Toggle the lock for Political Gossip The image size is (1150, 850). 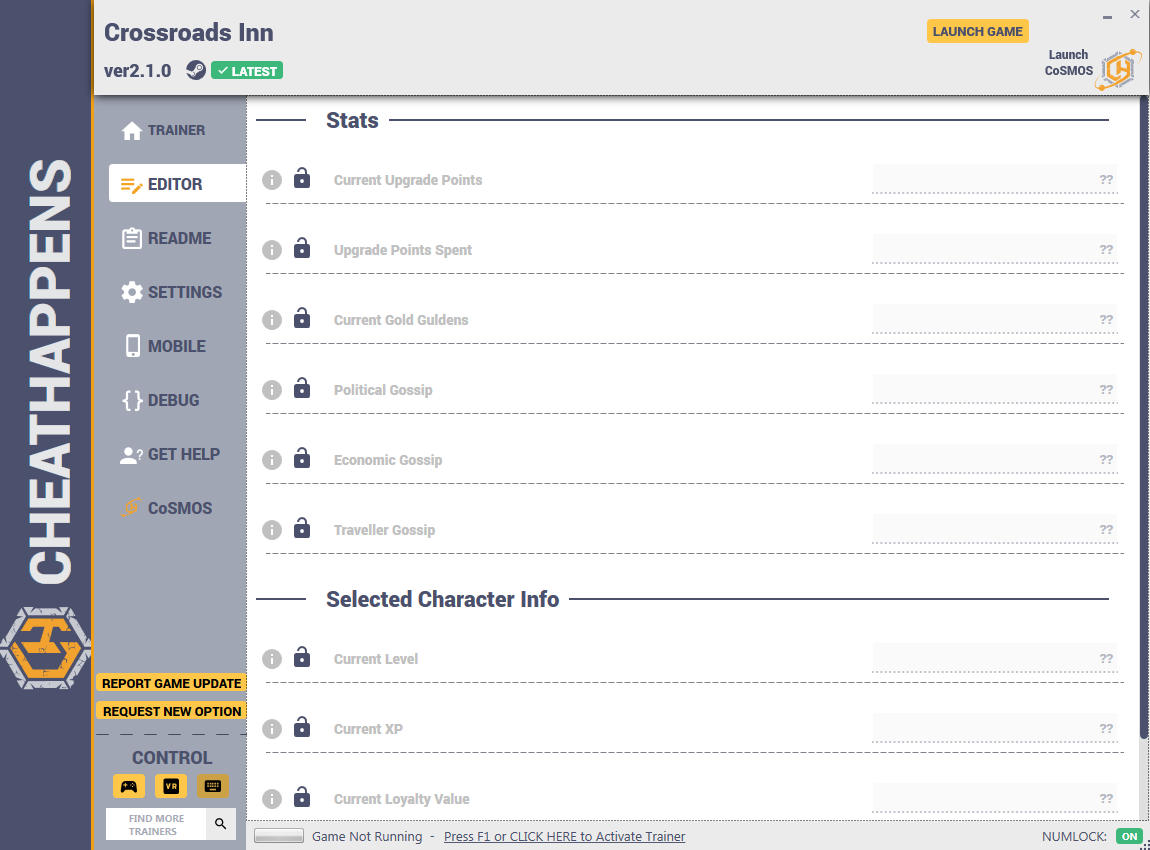[301, 388]
